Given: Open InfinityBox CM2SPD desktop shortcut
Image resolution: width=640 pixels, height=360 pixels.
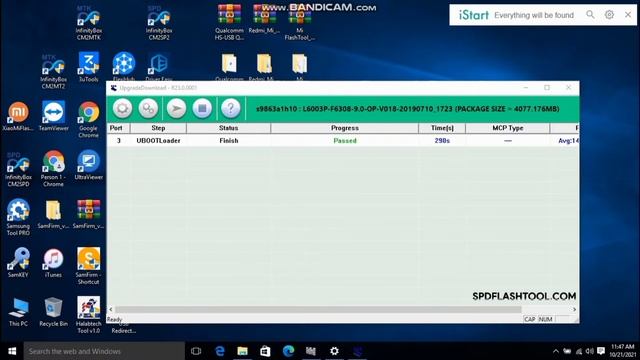Looking at the screenshot, I should coord(18,170).
